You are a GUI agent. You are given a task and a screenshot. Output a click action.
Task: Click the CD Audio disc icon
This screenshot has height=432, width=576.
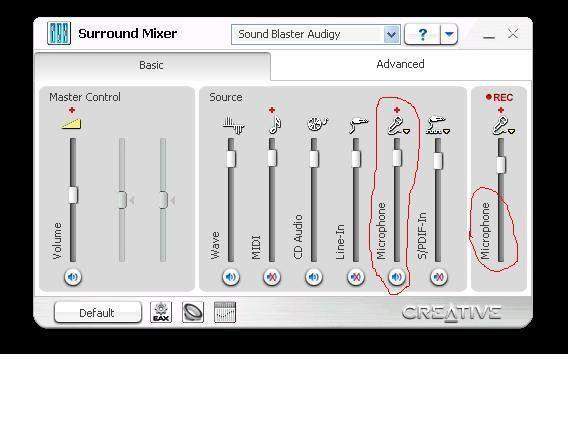tap(317, 124)
